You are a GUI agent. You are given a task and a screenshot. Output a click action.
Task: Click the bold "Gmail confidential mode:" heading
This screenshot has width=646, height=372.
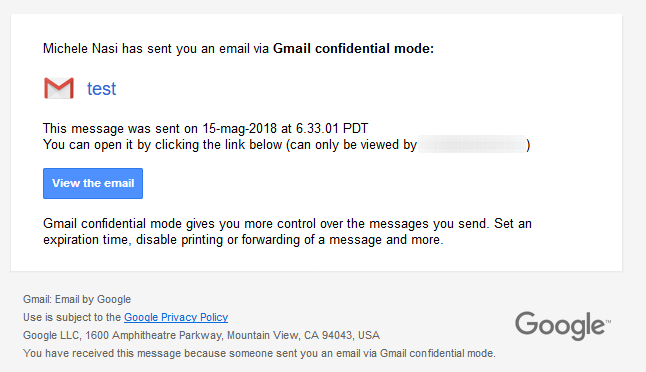point(353,49)
